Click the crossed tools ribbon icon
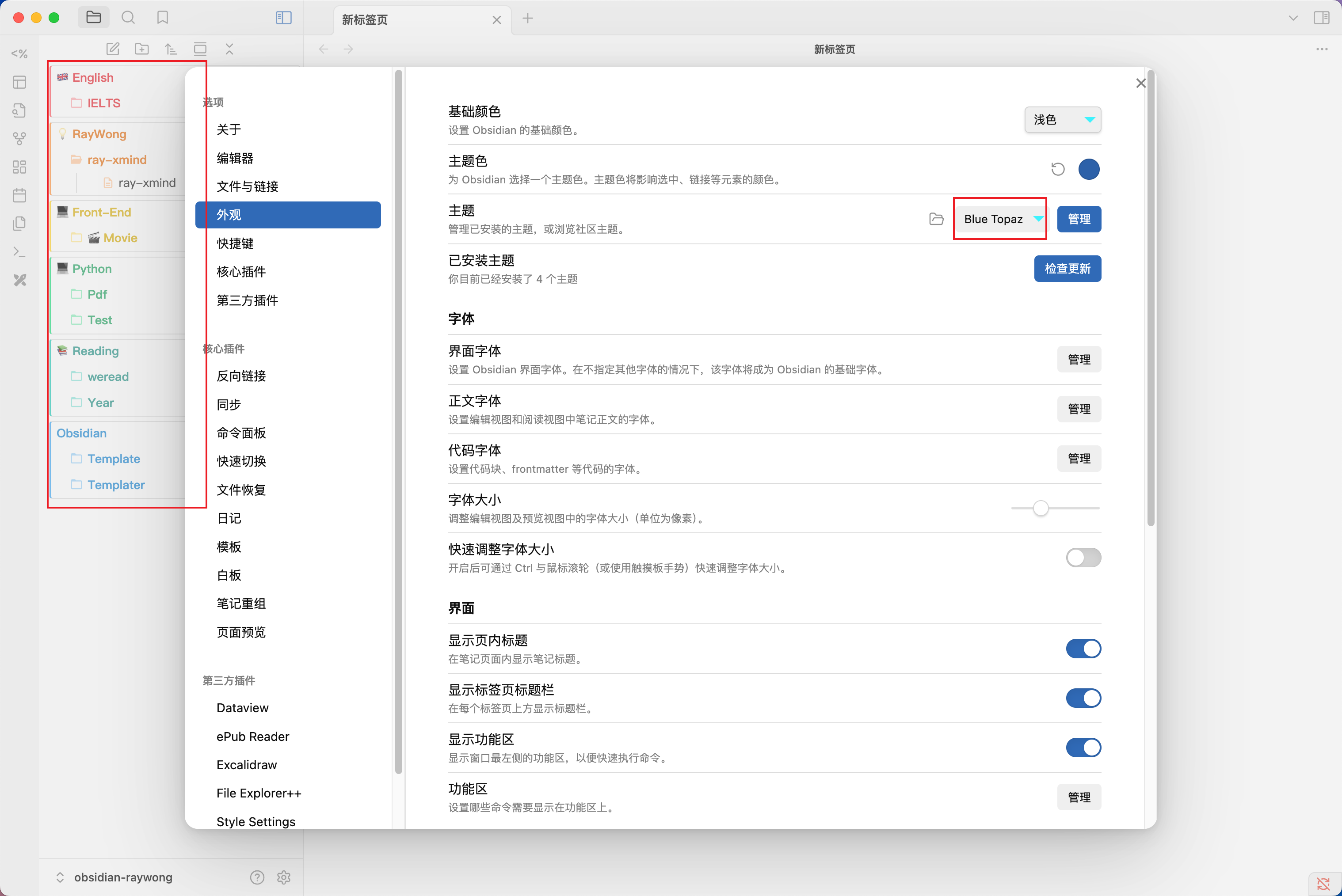Screen dimensions: 1342x896 point(19,280)
